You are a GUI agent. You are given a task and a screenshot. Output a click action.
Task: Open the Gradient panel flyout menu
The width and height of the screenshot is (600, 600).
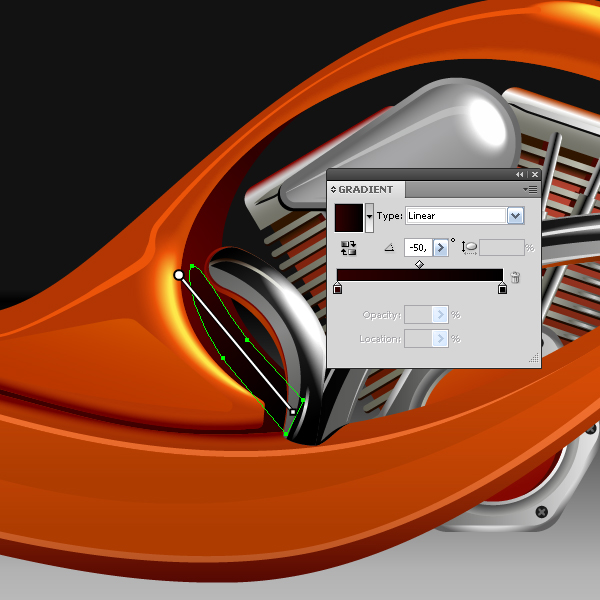click(530, 189)
